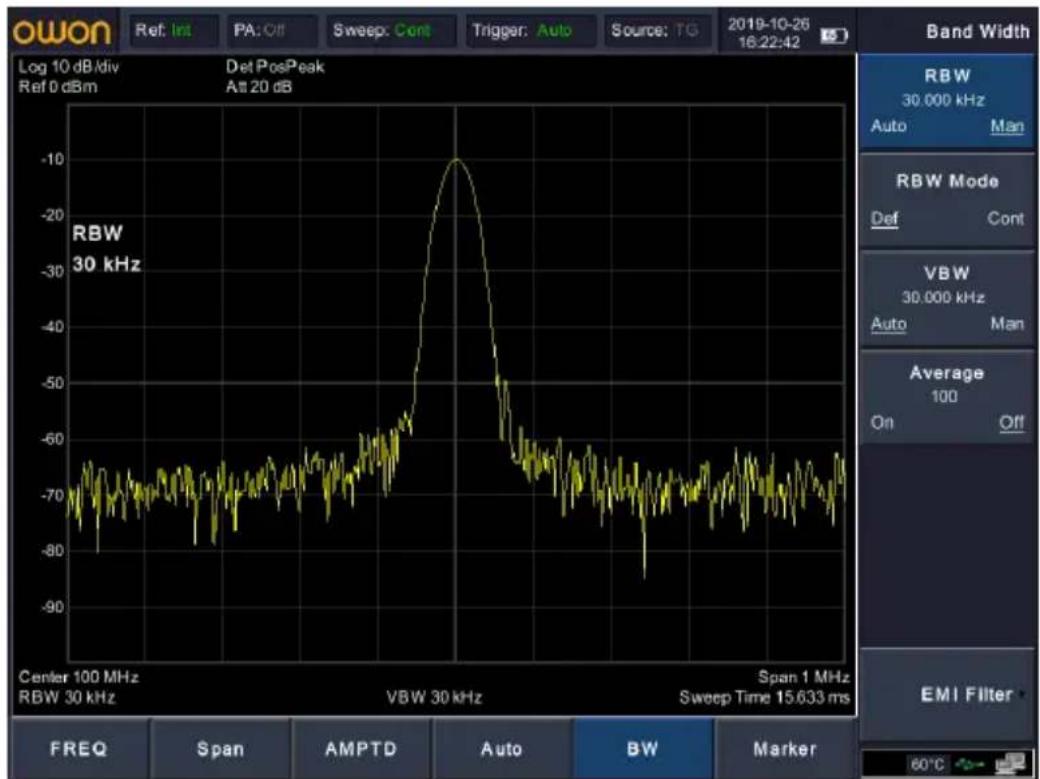Click the Band Width menu title

[x=977, y=31]
